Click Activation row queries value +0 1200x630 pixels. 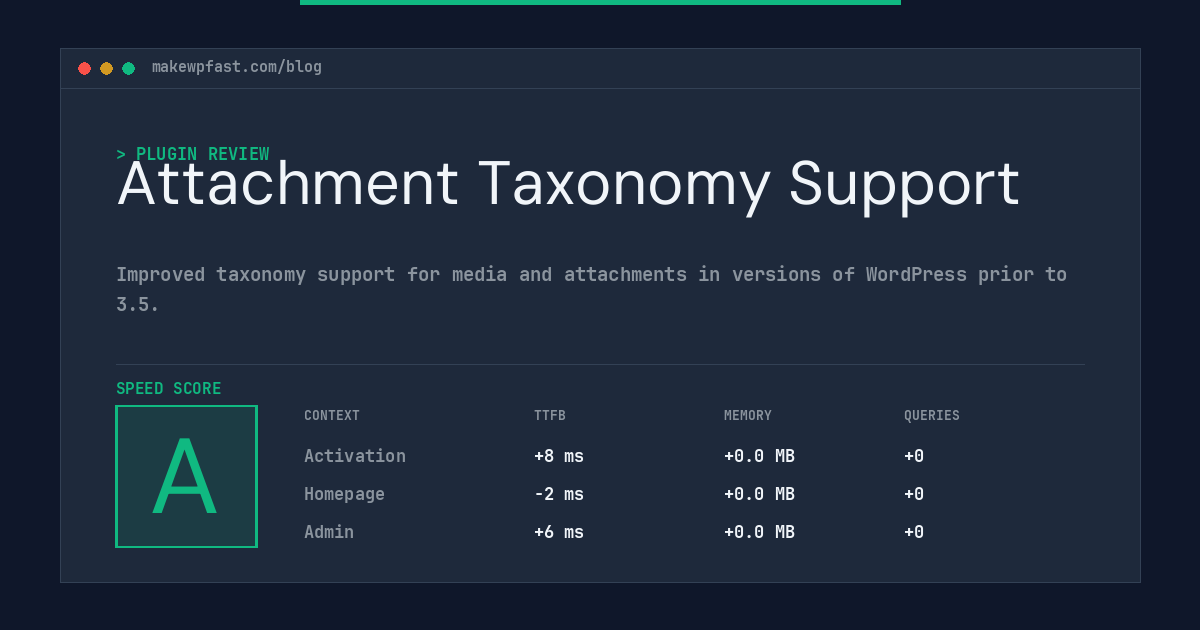(x=914, y=456)
